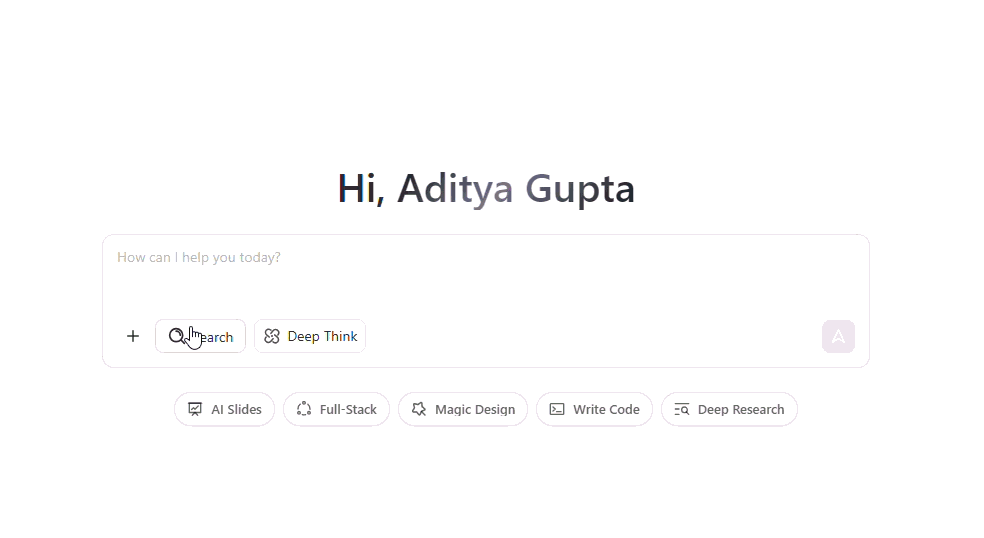Click the Magic Design sparkle icon
984x538 pixels.
point(419,409)
